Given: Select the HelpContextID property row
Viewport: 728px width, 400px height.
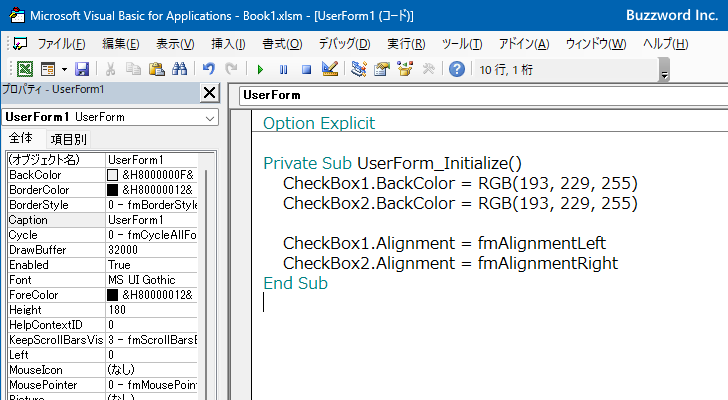Looking at the screenshot, I should [102, 325].
